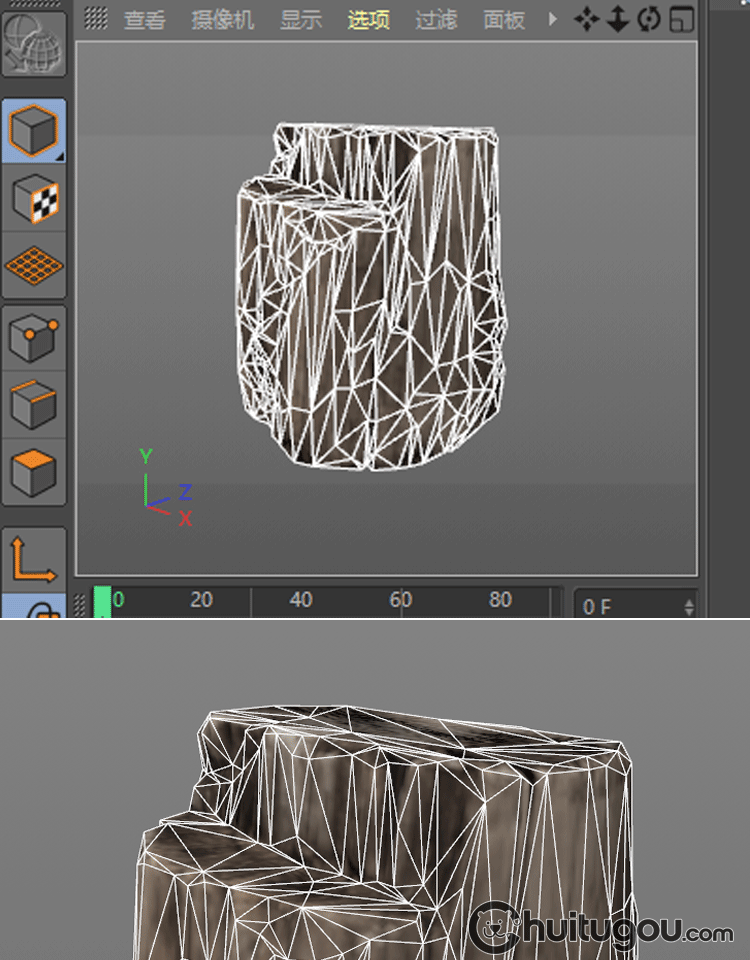Open the 摄像机 menu
750x960 pixels.
(x=223, y=20)
